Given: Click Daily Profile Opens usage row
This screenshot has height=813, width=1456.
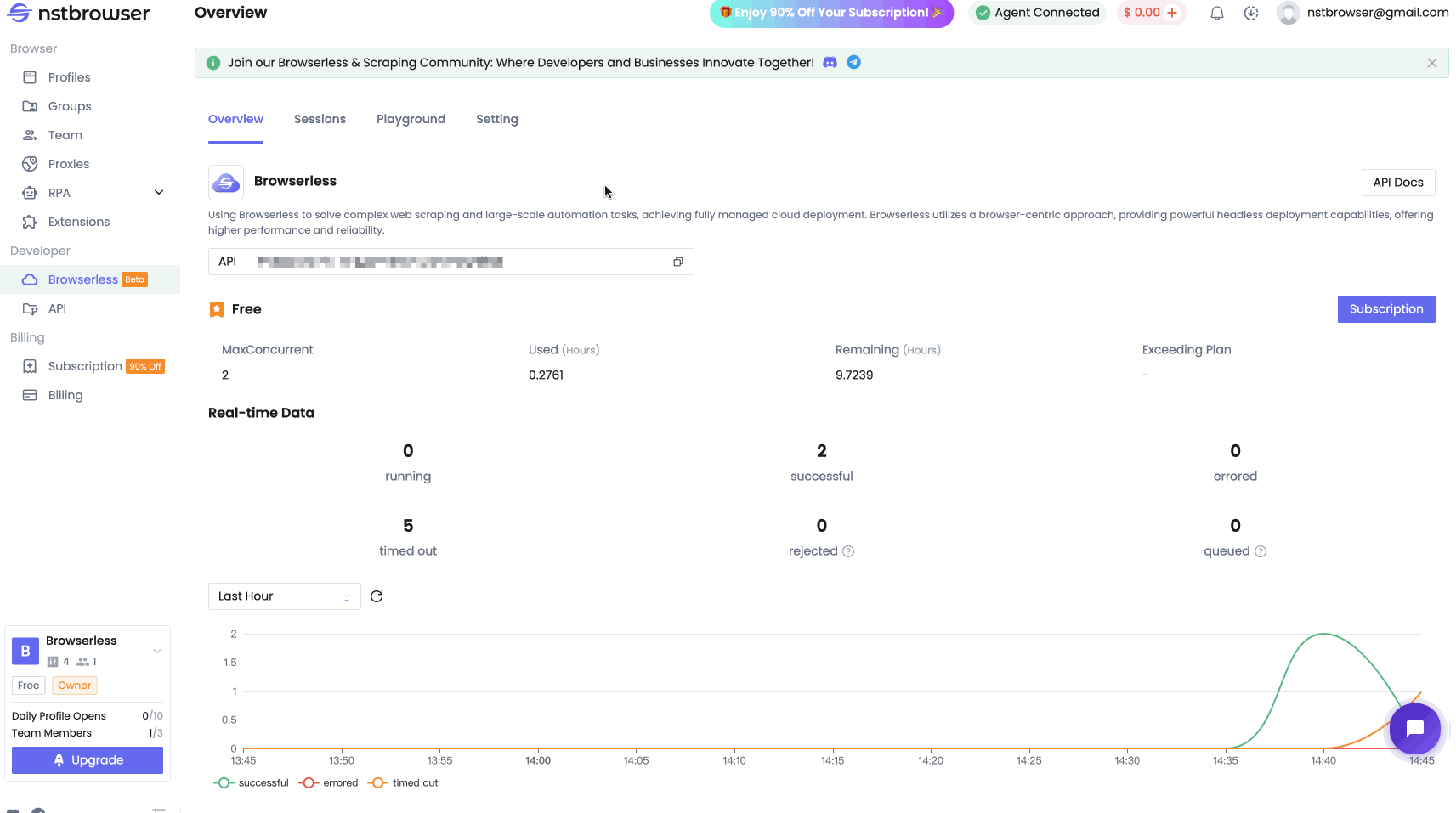Looking at the screenshot, I should coord(88,716).
